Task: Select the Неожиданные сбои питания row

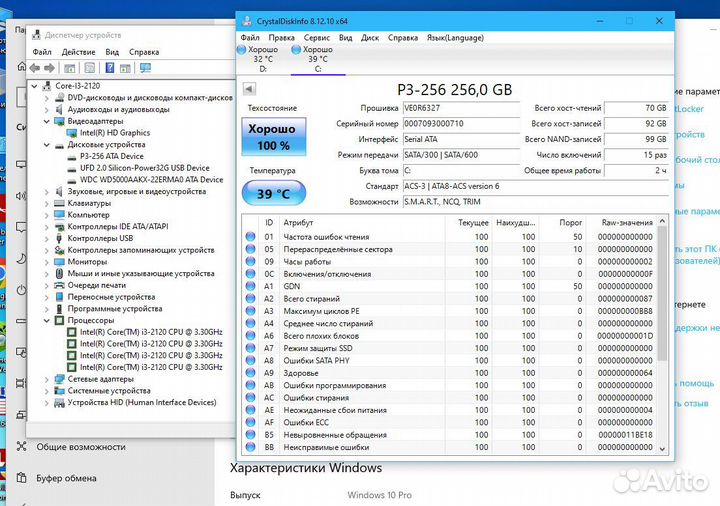Action: pos(449,410)
